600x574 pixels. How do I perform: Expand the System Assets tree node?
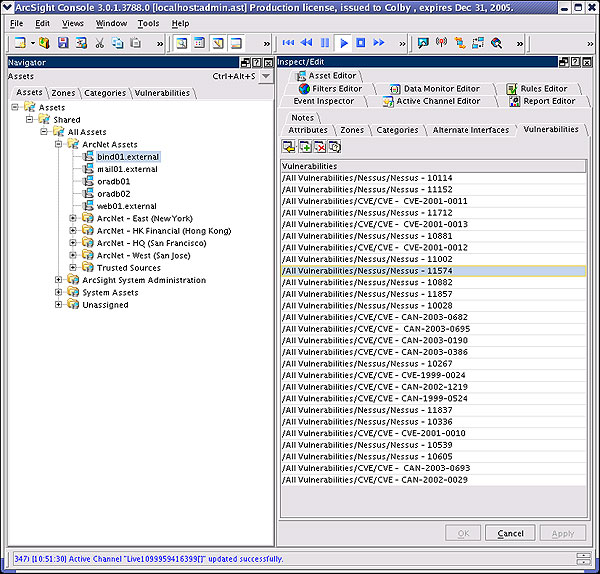[59, 292]
